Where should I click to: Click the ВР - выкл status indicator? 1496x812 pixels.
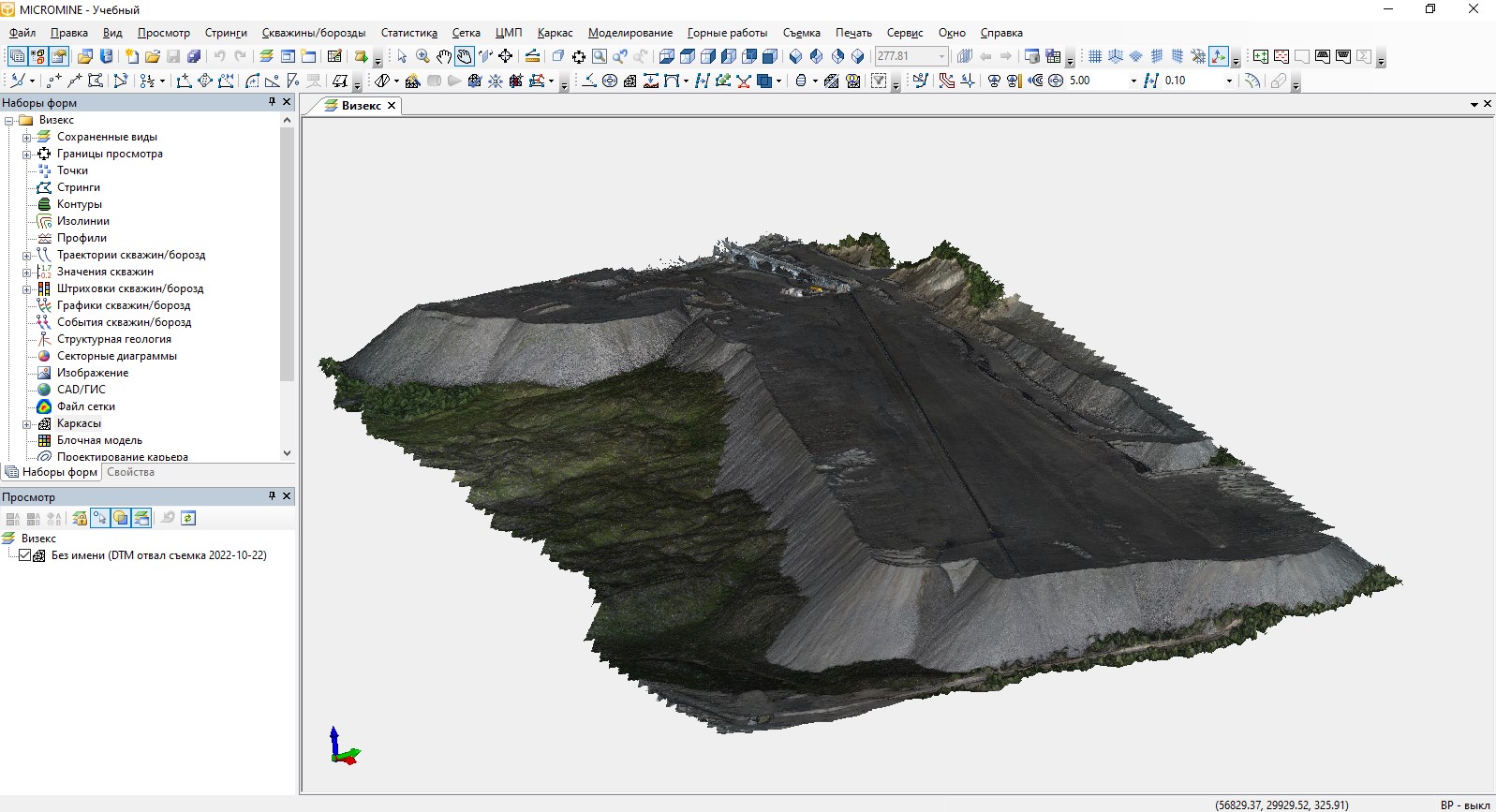1464,805
